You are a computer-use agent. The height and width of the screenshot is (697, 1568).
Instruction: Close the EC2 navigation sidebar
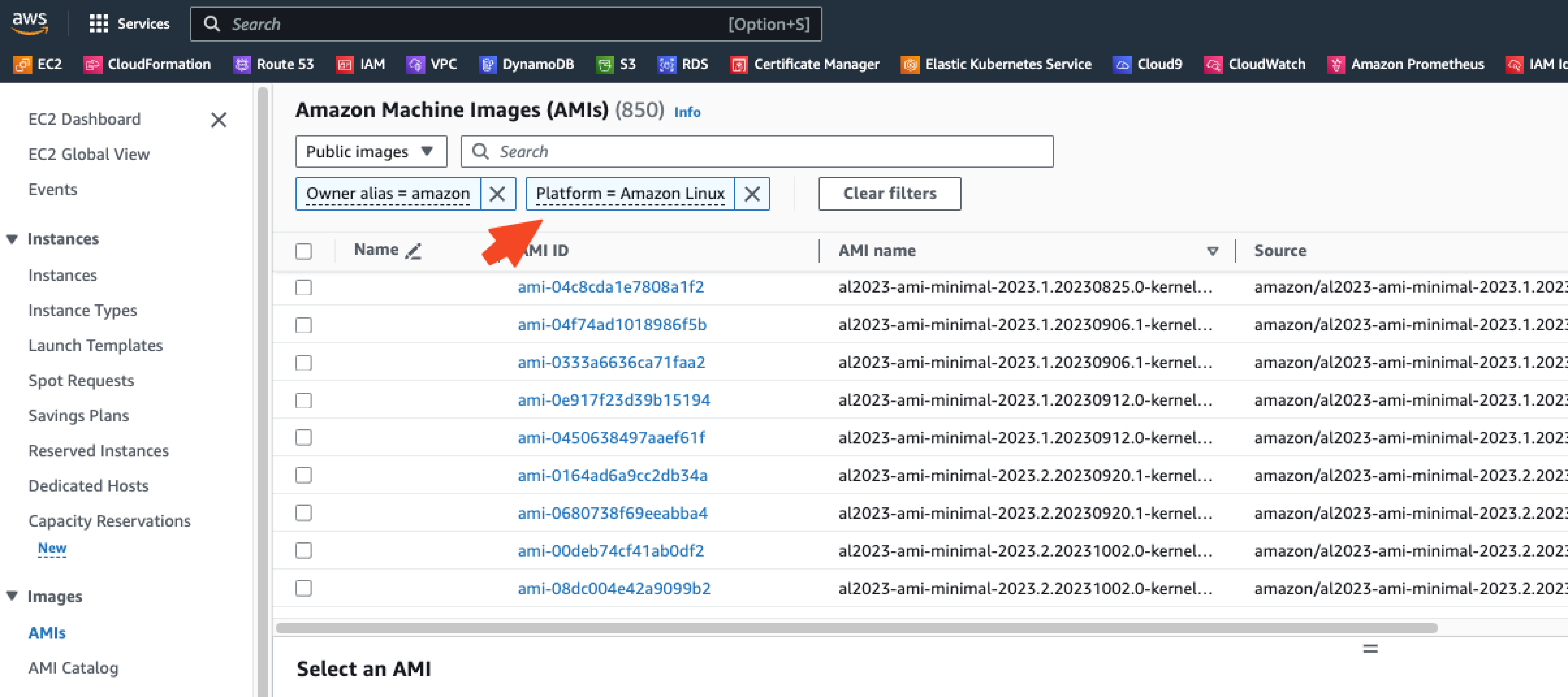219,120
